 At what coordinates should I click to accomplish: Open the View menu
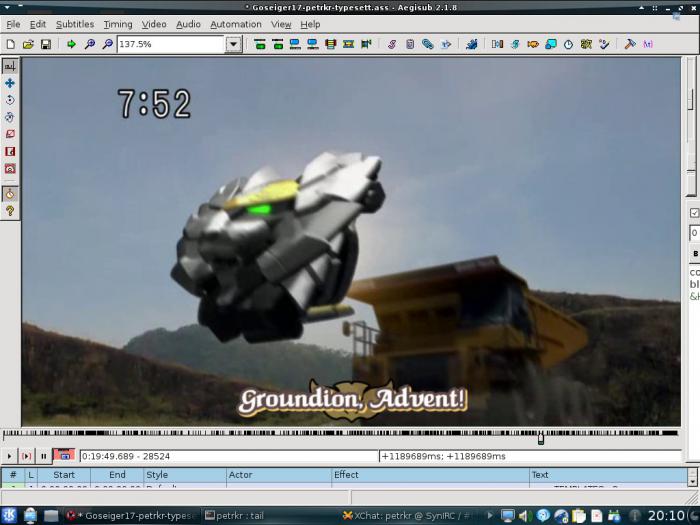281,25
